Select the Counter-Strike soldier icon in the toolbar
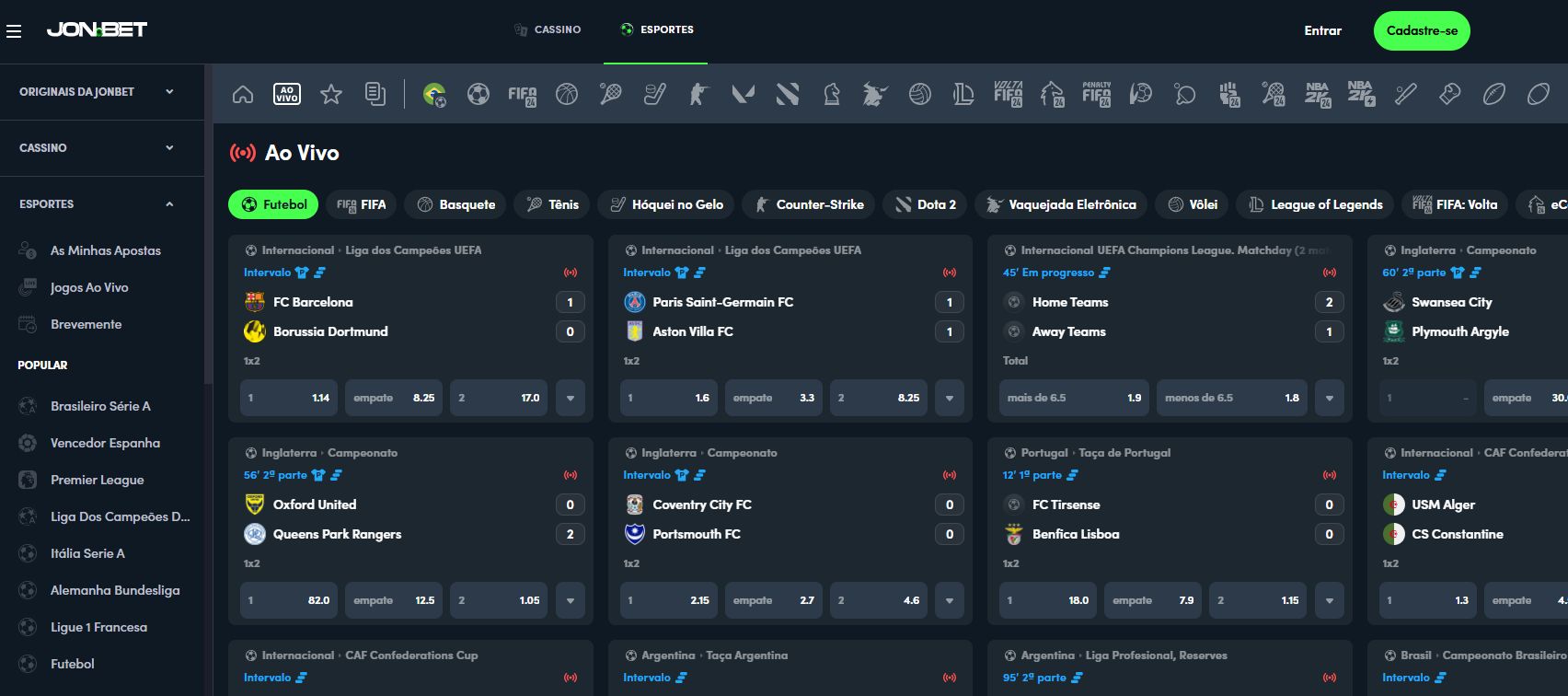The height and width of the screenshot is (696, 1568). pos(699,94)
